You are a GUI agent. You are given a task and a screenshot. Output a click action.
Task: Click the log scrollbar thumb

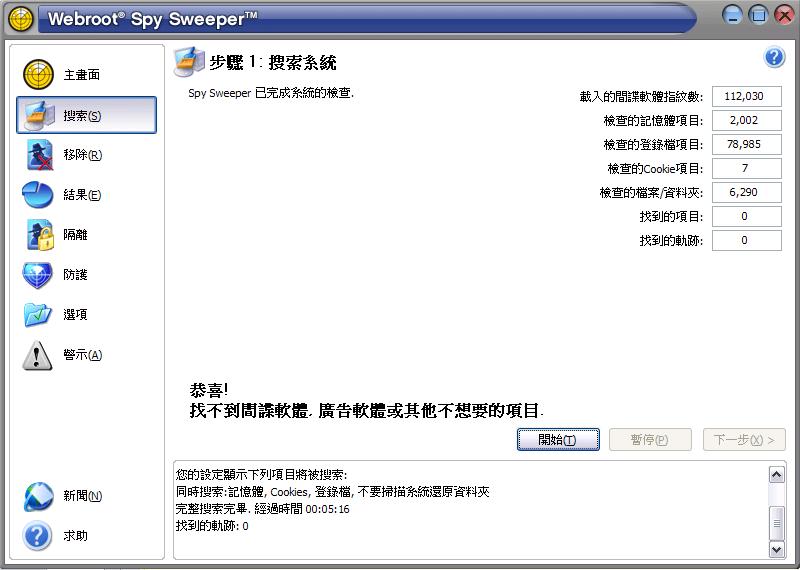pos(776,523)
